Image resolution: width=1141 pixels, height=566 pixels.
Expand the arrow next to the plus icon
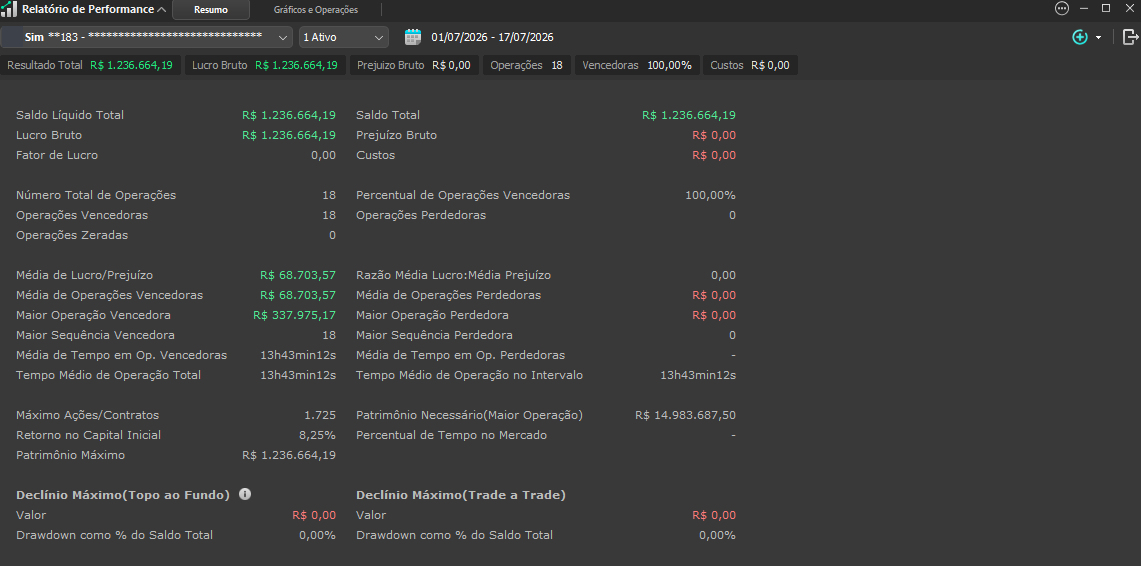[1098, 37]
